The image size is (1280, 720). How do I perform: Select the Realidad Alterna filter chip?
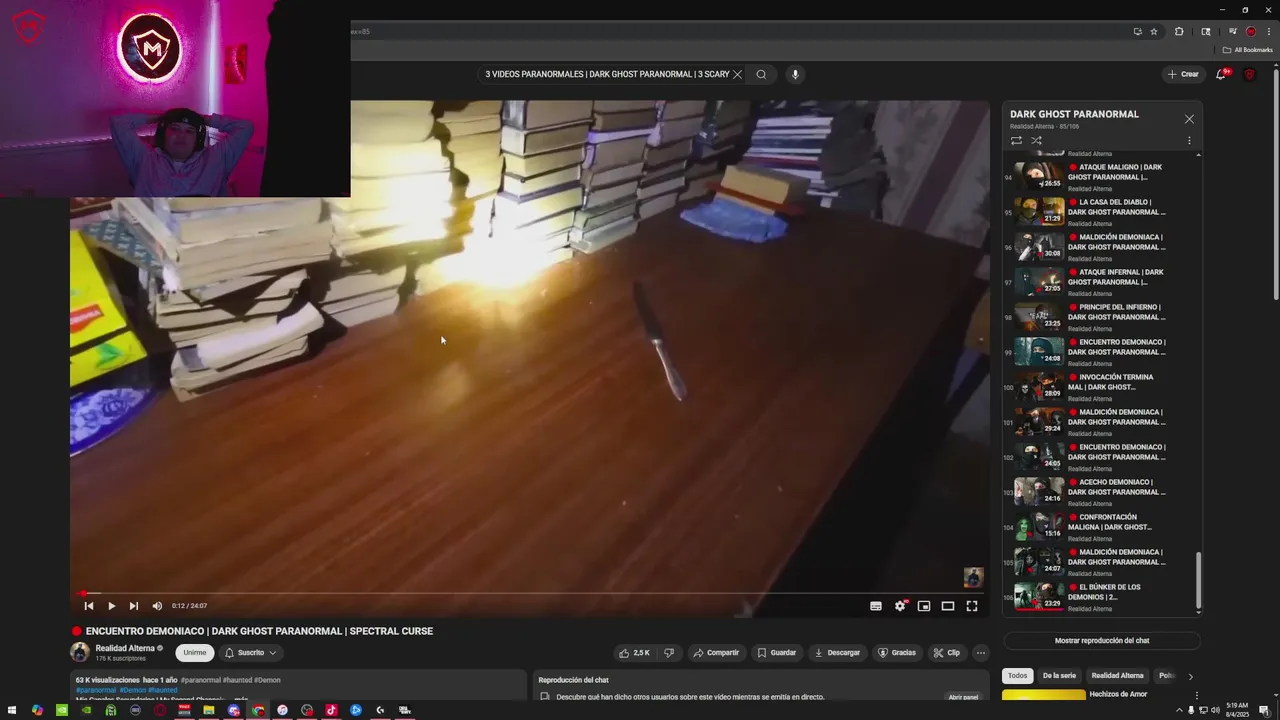pyautogui.click(x=1117, y=676)
